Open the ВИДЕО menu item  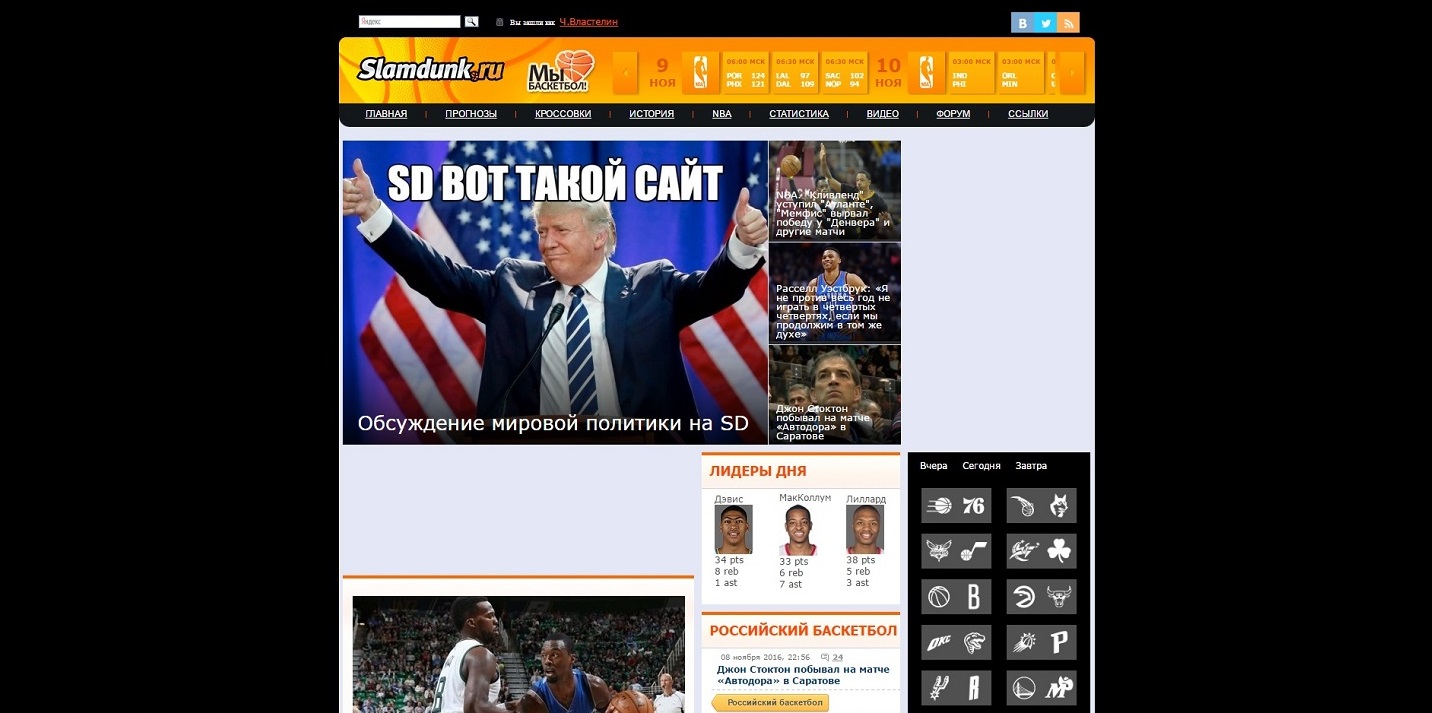point(882,114)
